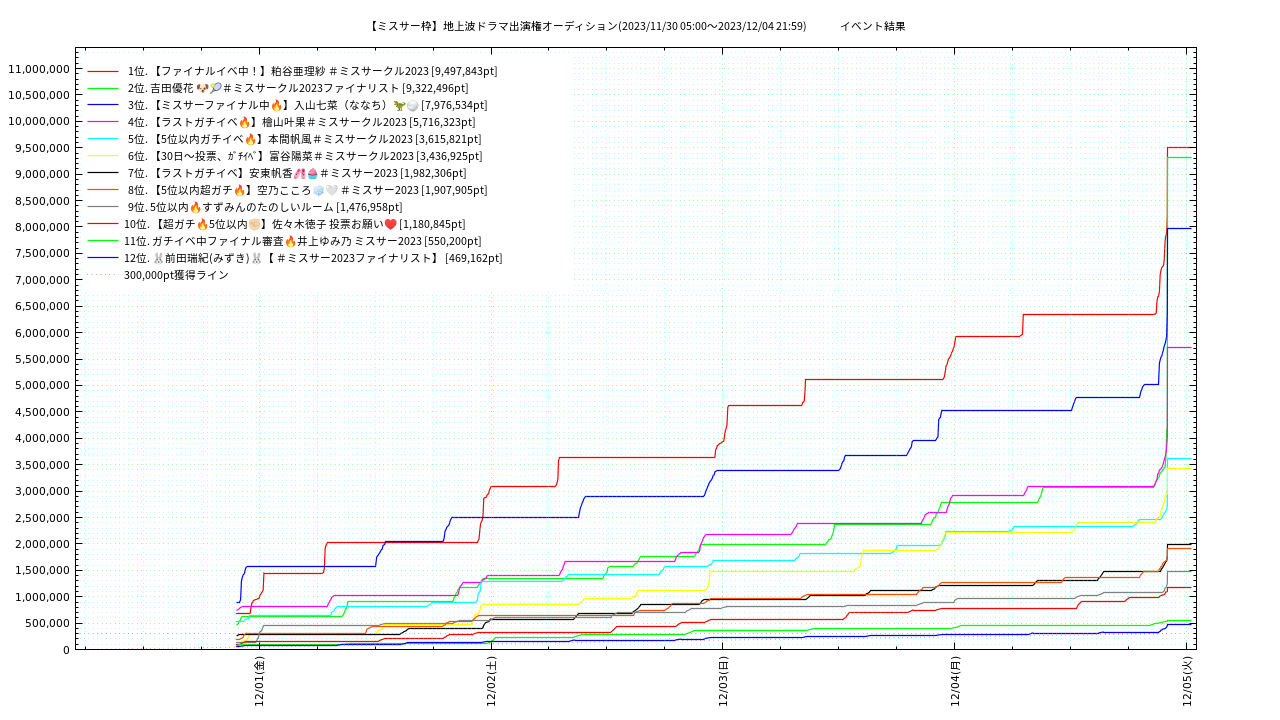The width and height of the screenshot is (1280, 720).
Task: Click the 8,500,000 y-axis label
Action: (x=41, y=200)
